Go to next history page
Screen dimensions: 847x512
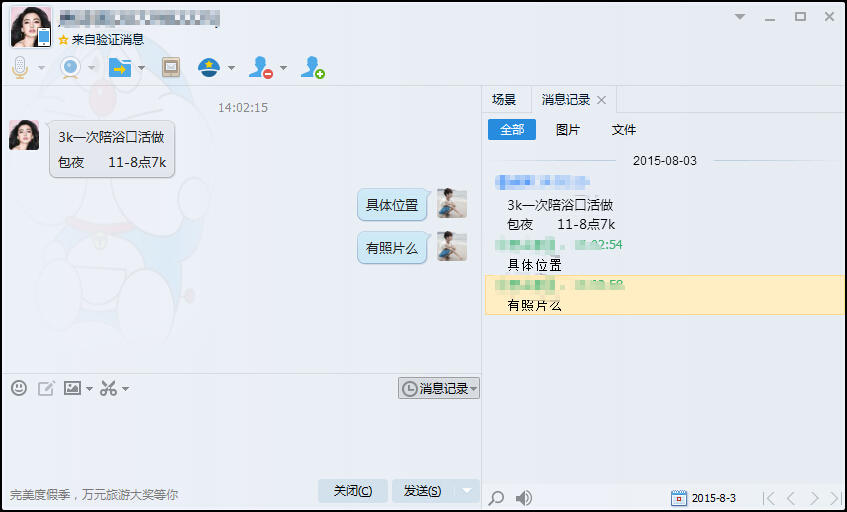point(814,498)
